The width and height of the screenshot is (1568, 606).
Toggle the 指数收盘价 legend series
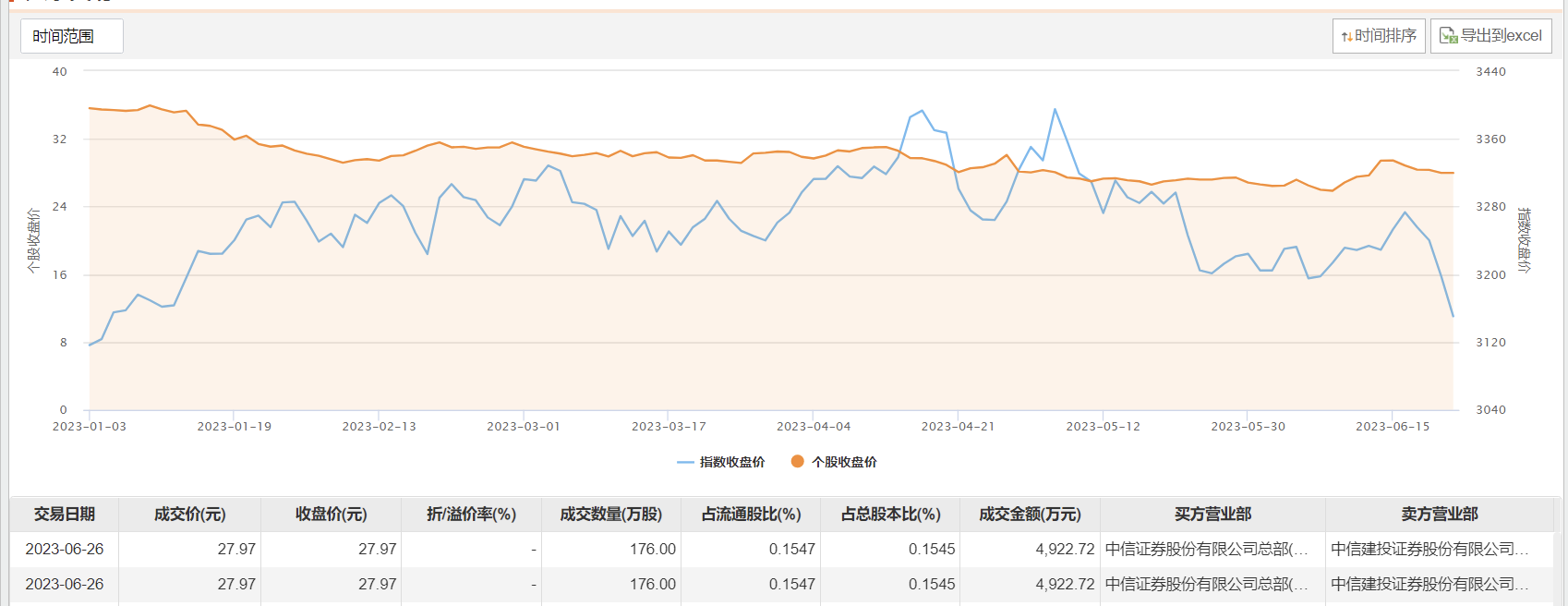[x=720, y=462]
